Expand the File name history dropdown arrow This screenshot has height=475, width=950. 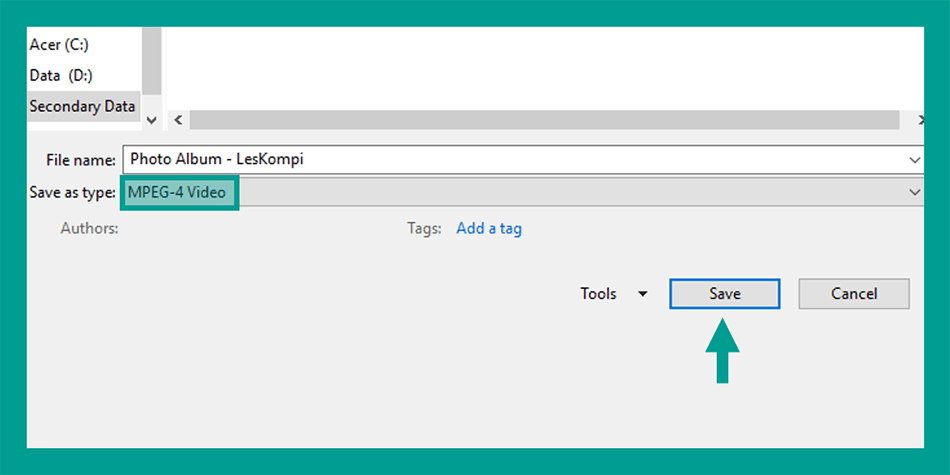click(914, 160)
